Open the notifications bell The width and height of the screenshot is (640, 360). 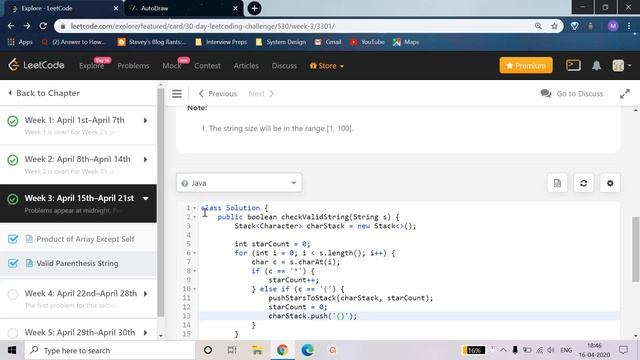point(596,65)
